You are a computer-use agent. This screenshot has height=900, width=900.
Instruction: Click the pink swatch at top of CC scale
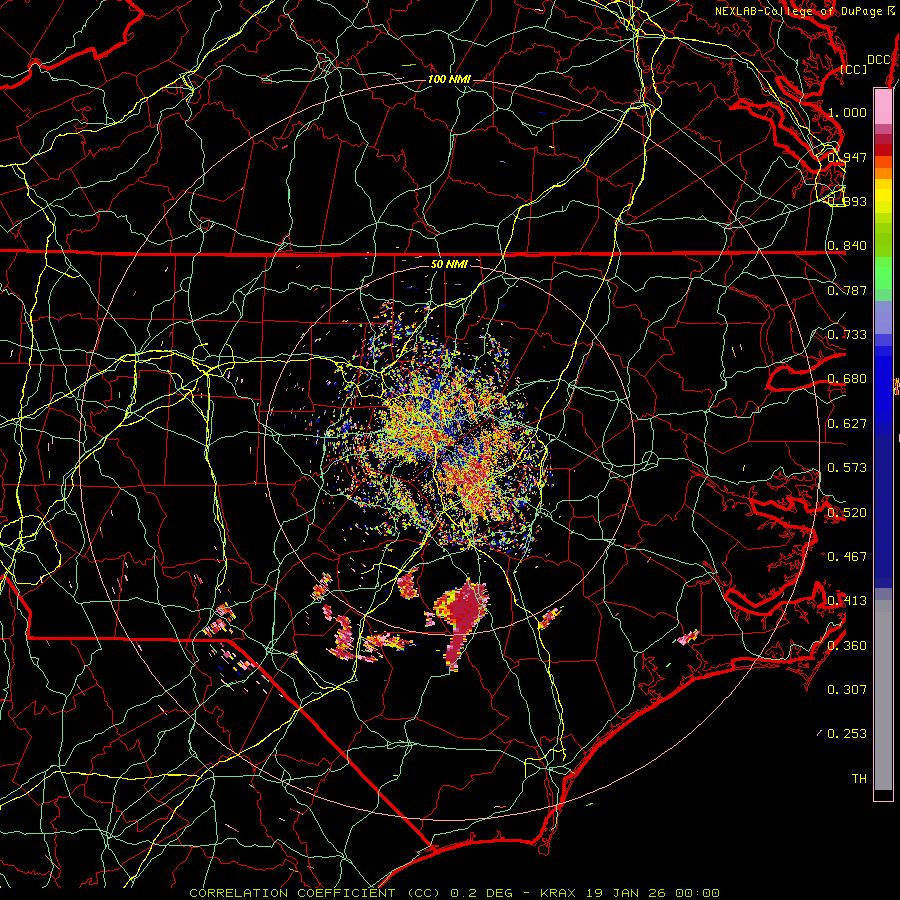[x=883, y=106]
